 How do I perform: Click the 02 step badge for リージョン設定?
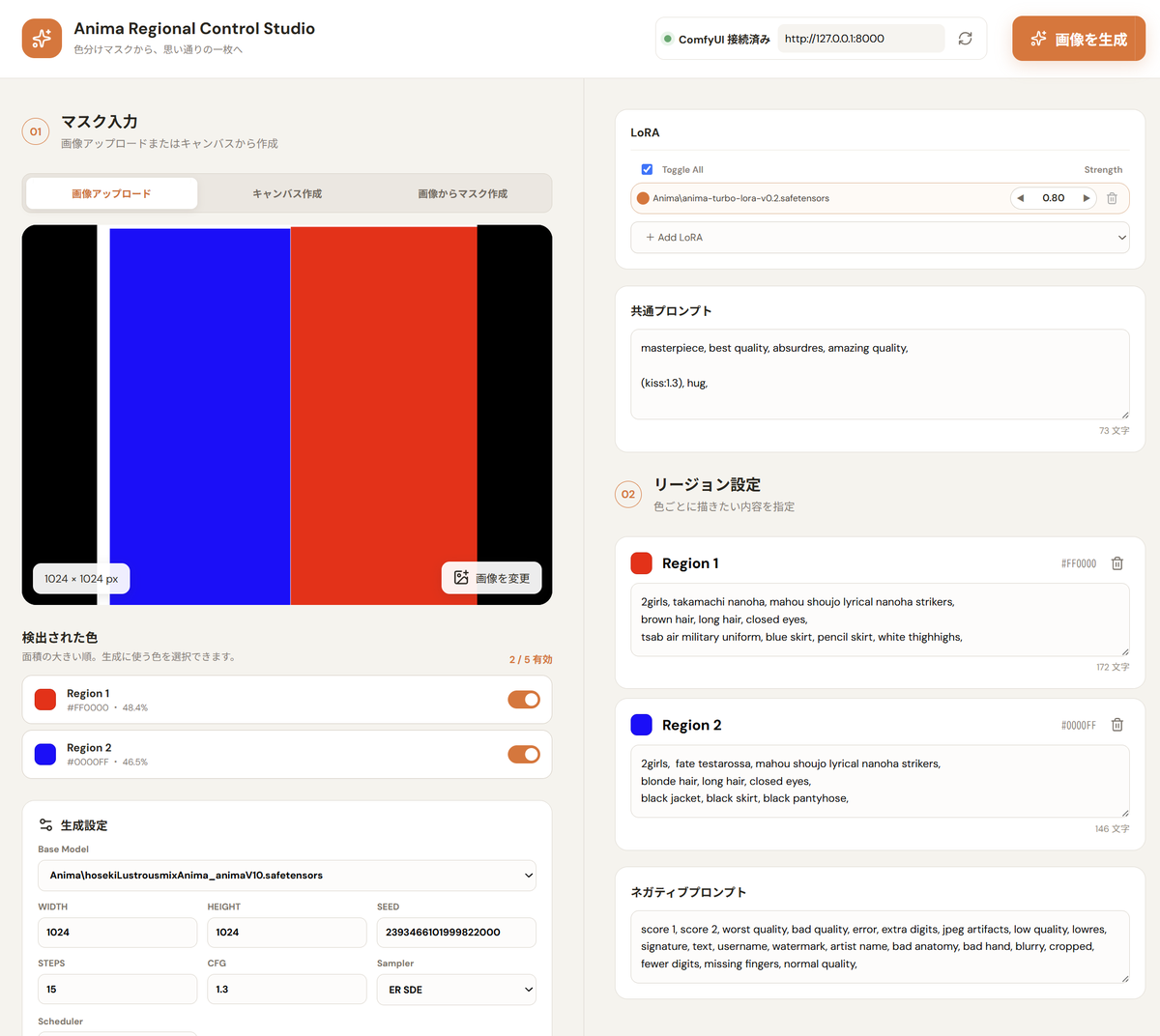pyautogui.click(x=628, y=494)
